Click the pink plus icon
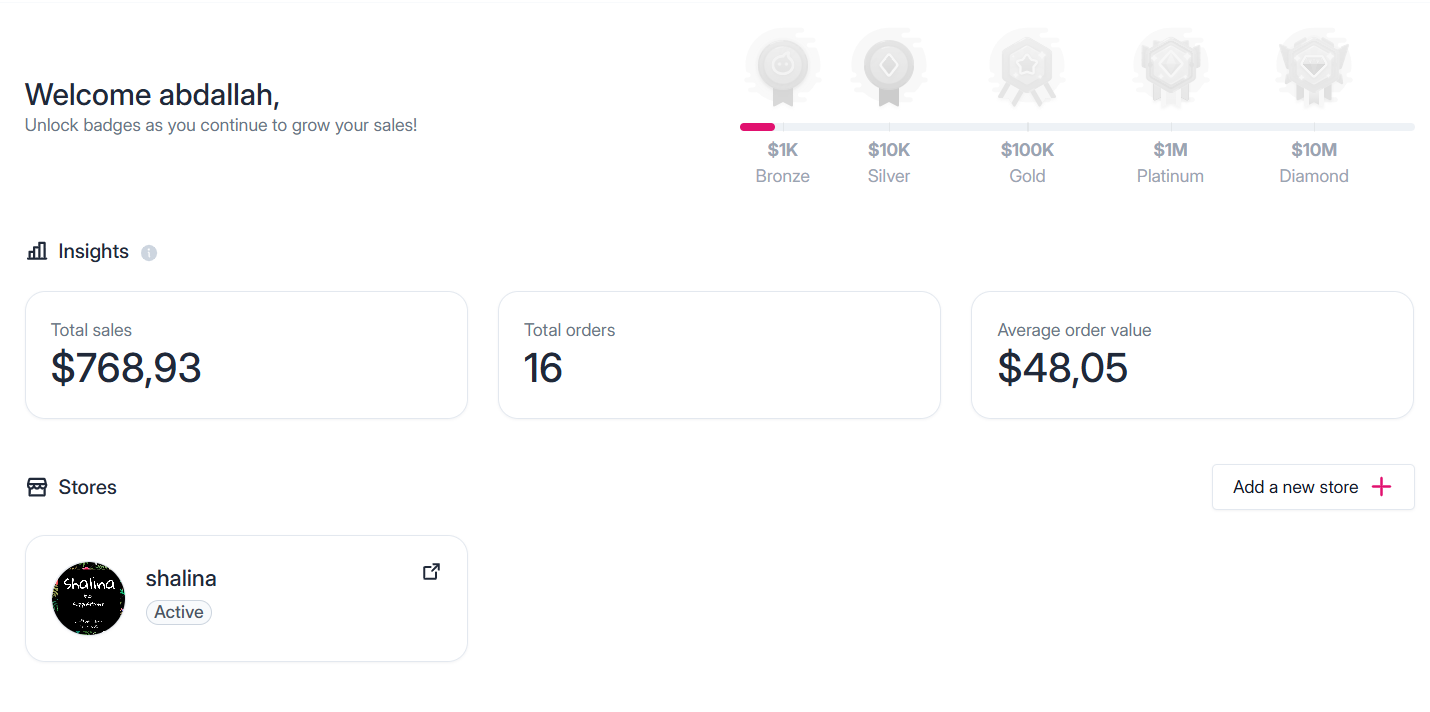The height and width of the screenshot is (712, 1430). pyautogui.click(x=1381, y=487)
